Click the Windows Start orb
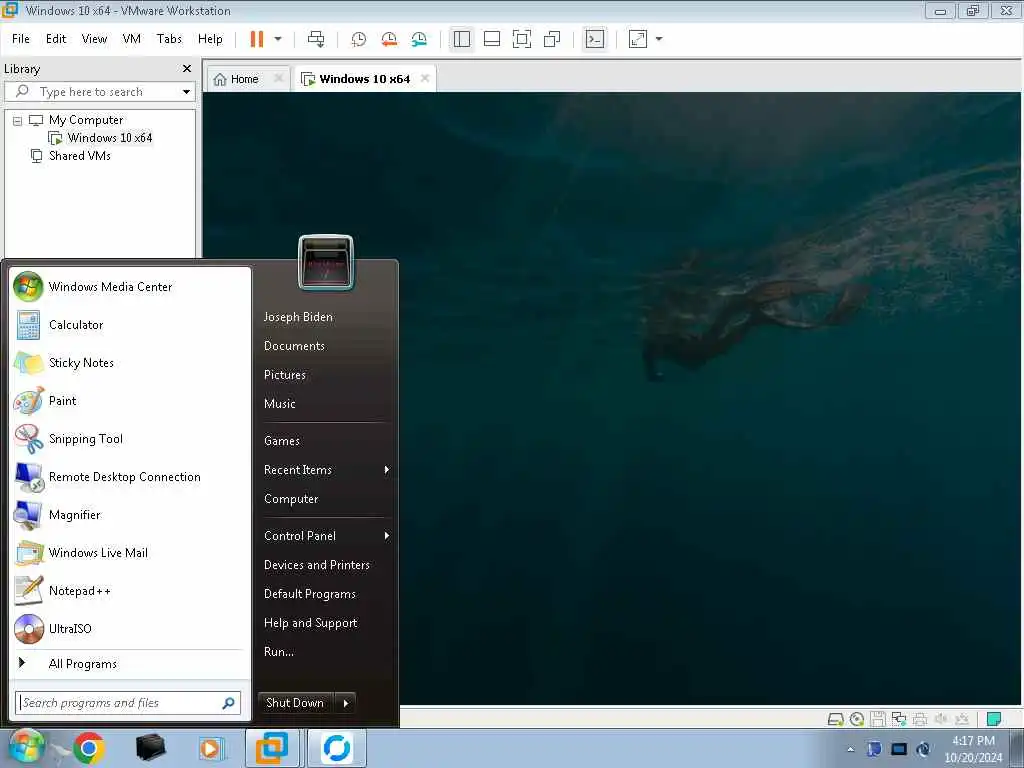The height and width of the screenshot is (768, 1024). click(x=26, y=747)
